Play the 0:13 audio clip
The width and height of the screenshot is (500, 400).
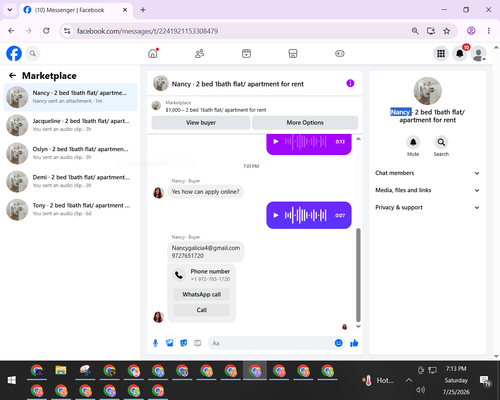(276, 142)
